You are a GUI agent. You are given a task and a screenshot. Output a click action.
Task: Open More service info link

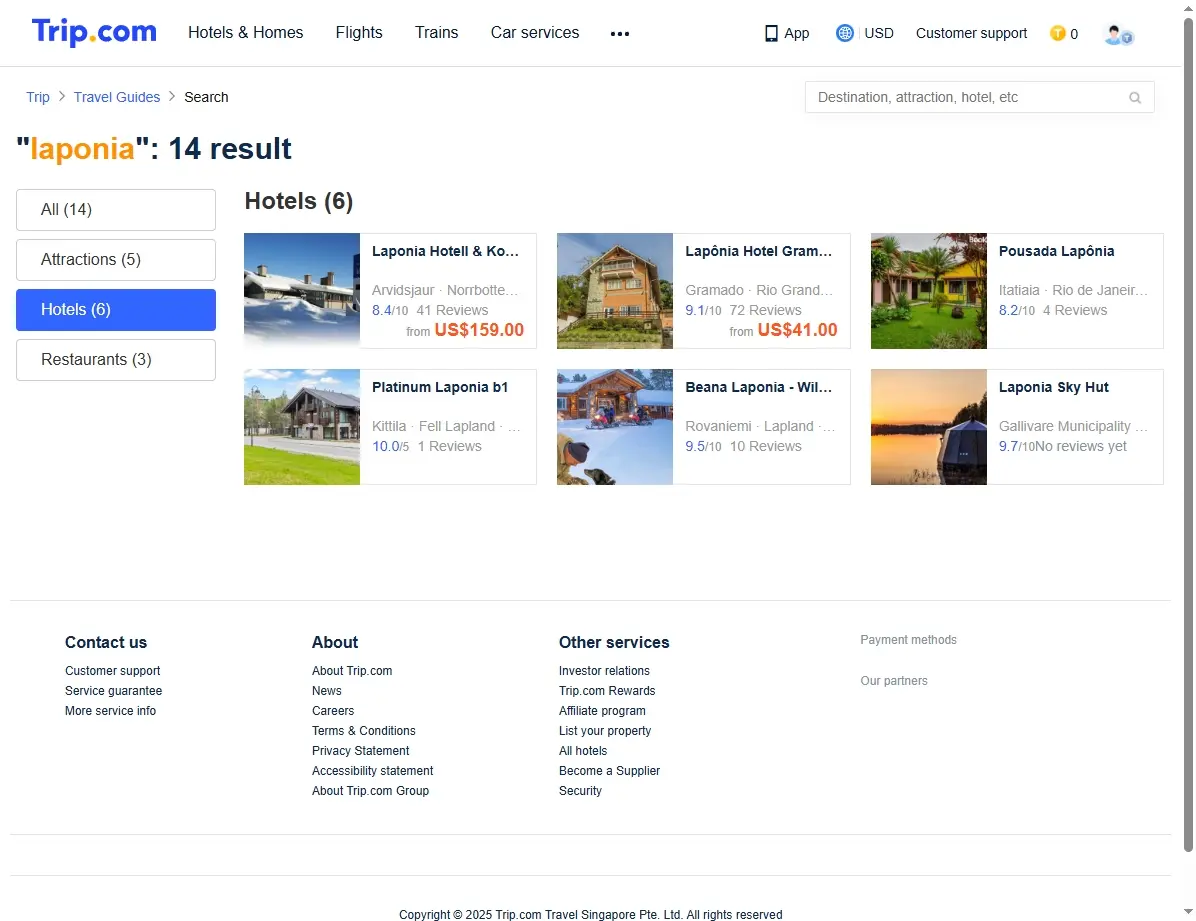[x=111, y=710]
